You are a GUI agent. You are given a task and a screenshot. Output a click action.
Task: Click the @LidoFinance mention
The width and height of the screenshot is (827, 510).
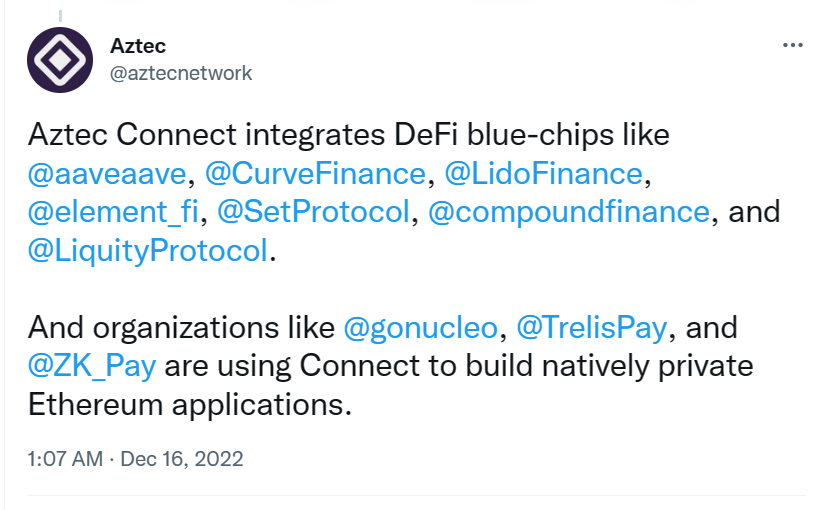544,173
